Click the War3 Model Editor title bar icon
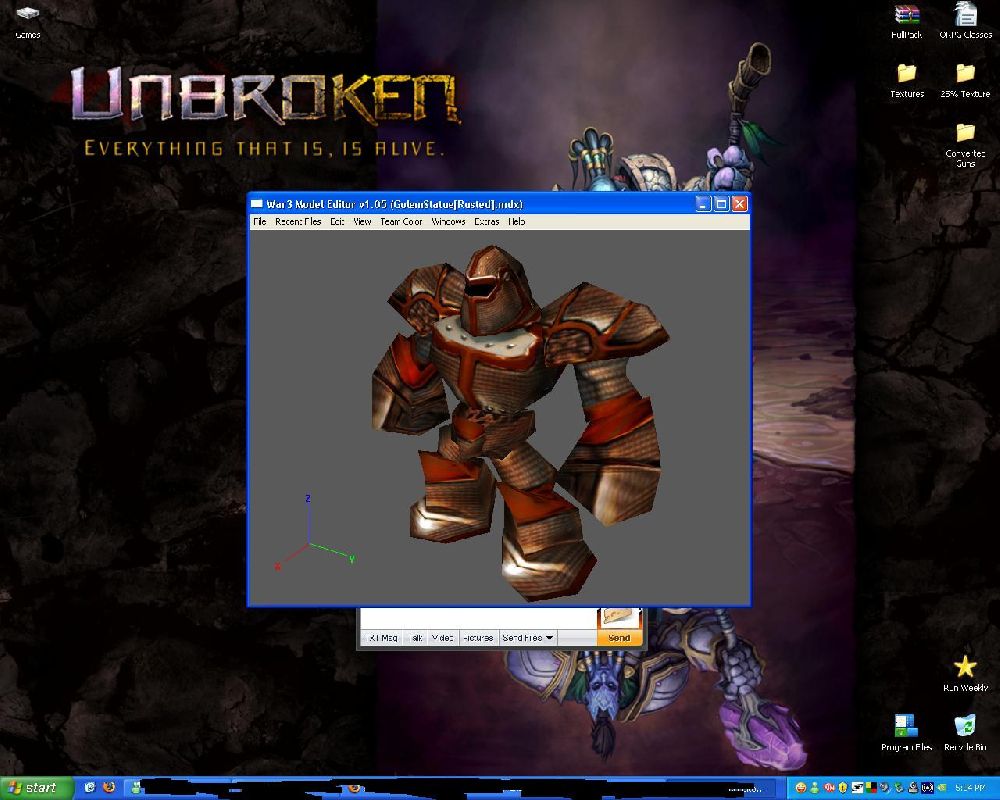The image size is (1000, 800). [257, 204]
